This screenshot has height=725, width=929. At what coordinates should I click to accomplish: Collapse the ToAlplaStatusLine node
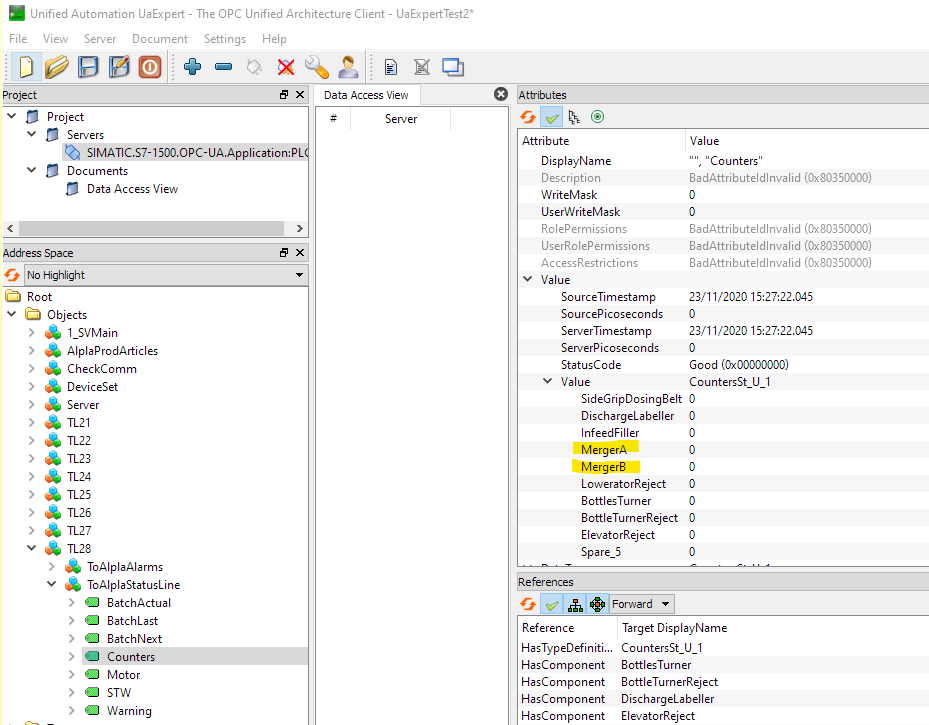coord(52,584)
